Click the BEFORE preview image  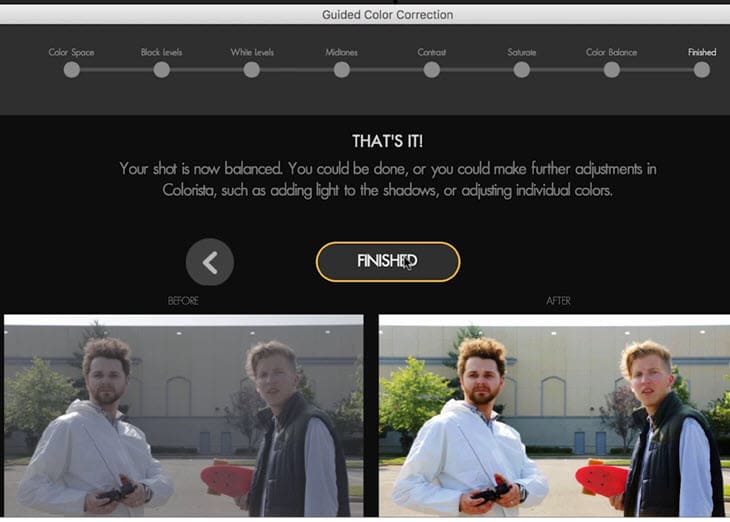pos(183,415)
